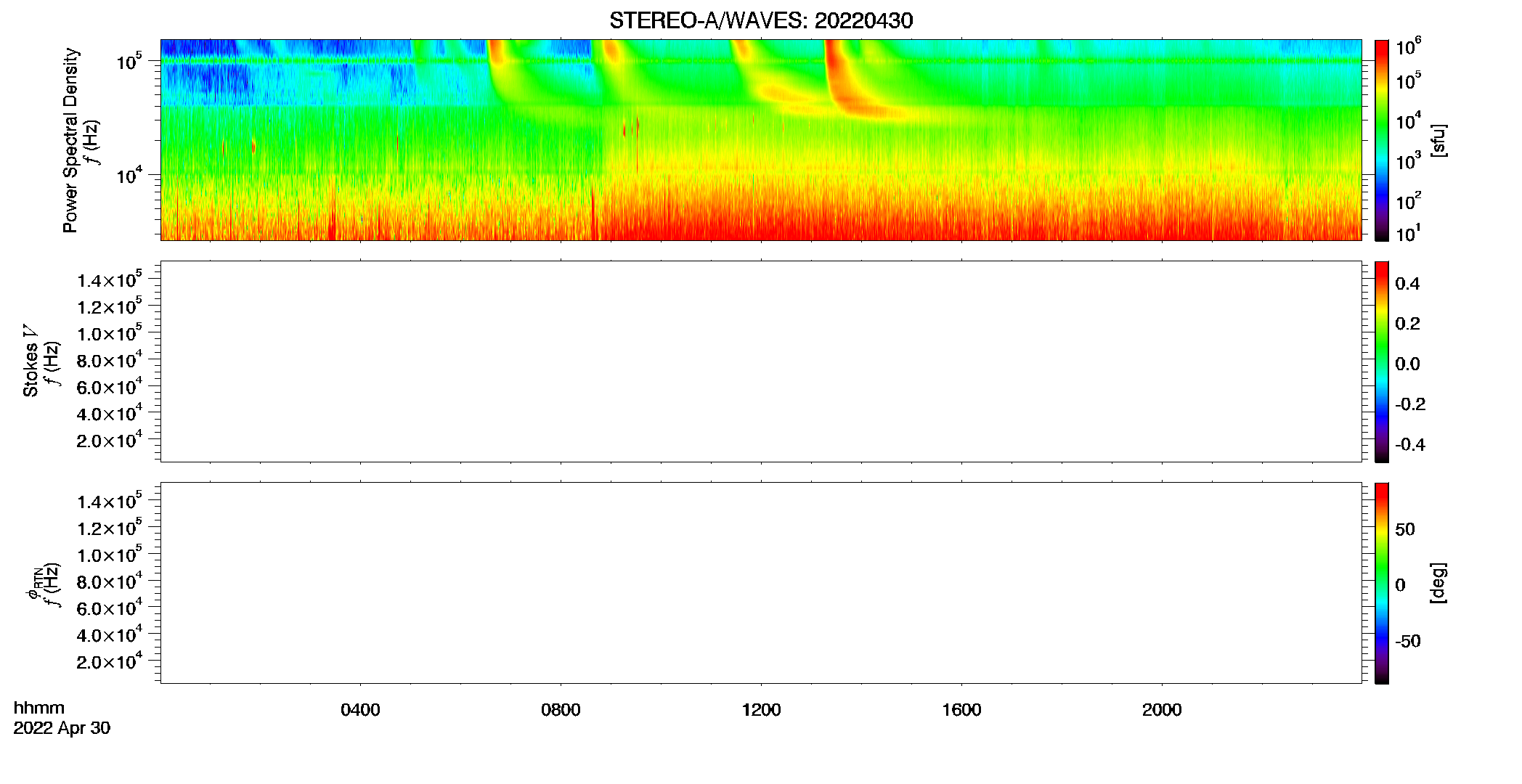
Task: Click the STEREO-A/WAVES: 20220430 title
Action: click(761, 20)
